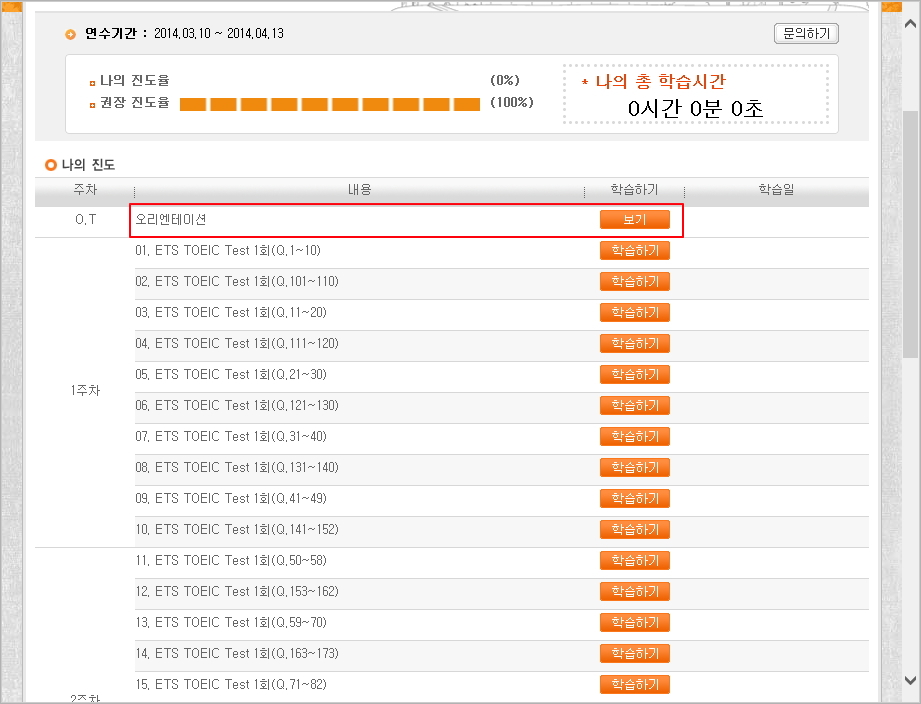Start 학습하기 for lesson 04 Q.111~120
This screenshot has width=921, height=704.
[x=634, y=343]
